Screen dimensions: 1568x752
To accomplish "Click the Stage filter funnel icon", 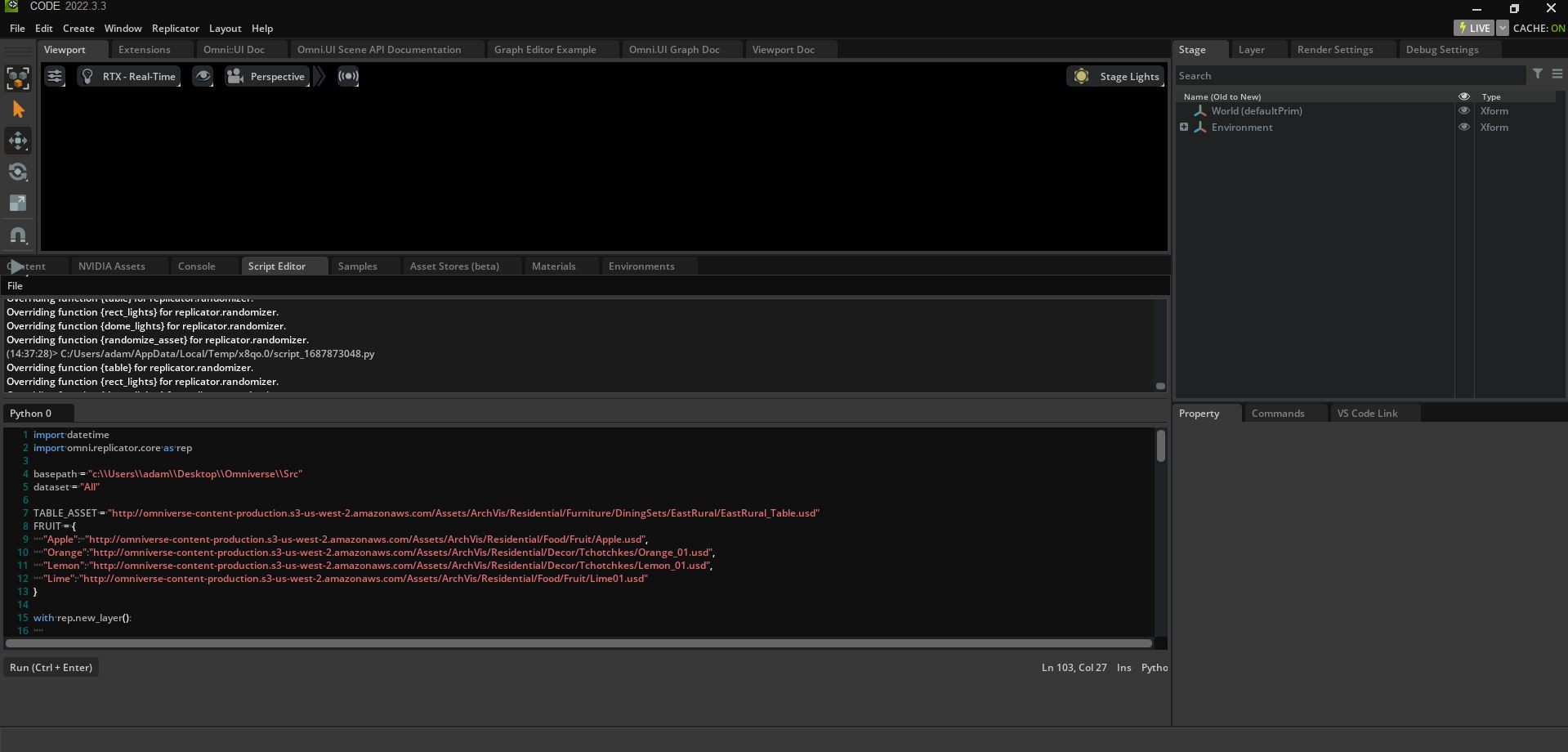I will point(1537,74).
